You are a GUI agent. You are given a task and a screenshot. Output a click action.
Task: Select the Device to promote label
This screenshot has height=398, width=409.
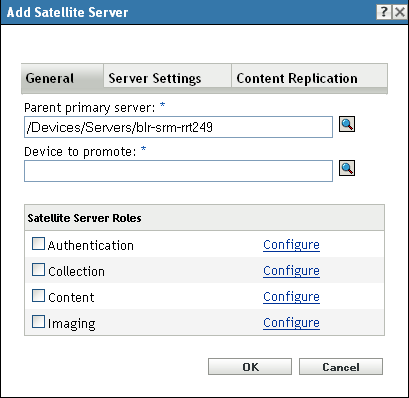80,152
